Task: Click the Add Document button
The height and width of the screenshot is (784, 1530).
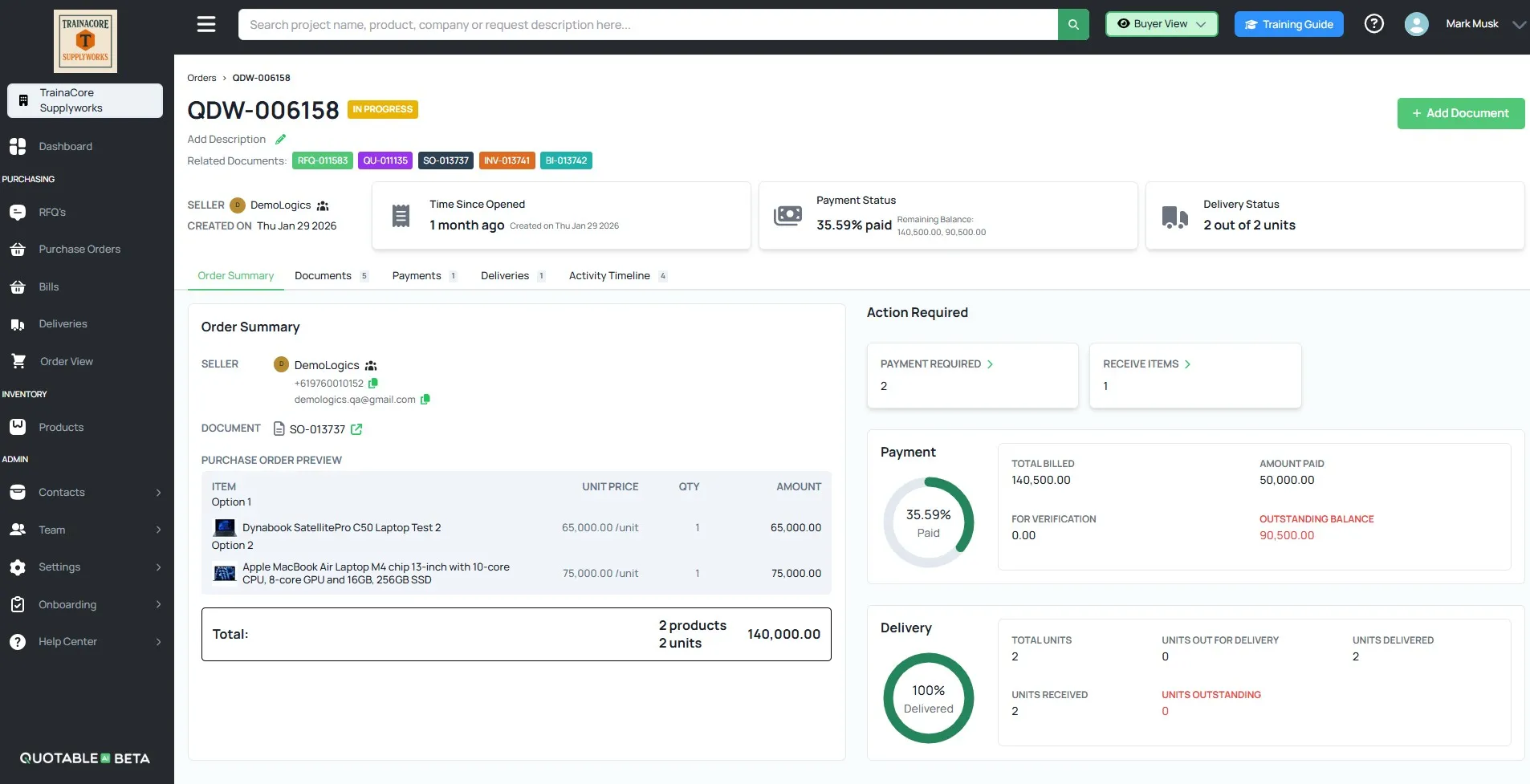Action: point(1460,112)
